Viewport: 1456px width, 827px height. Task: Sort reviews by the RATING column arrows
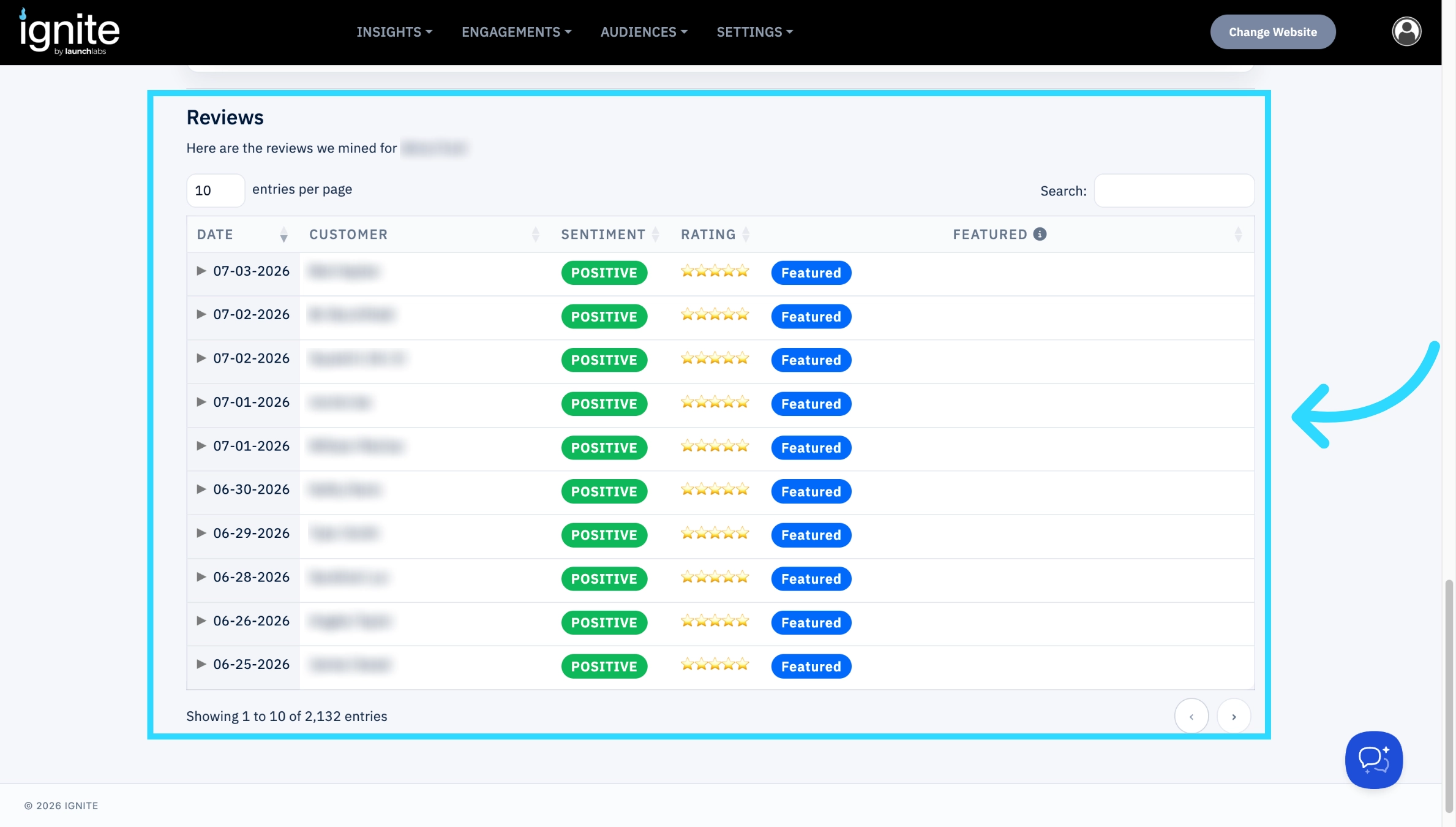pos(745,235)
